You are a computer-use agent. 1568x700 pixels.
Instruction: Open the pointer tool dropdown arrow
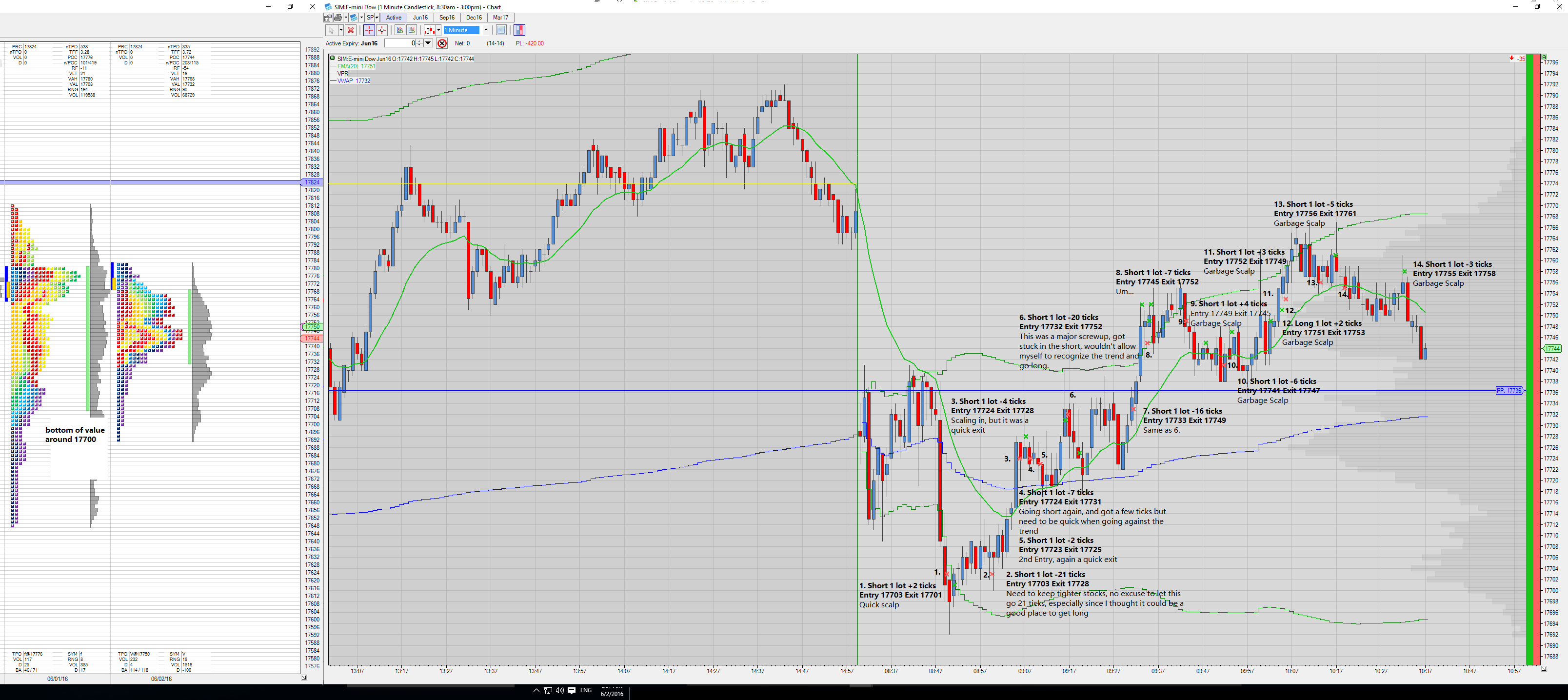point(341,30)
